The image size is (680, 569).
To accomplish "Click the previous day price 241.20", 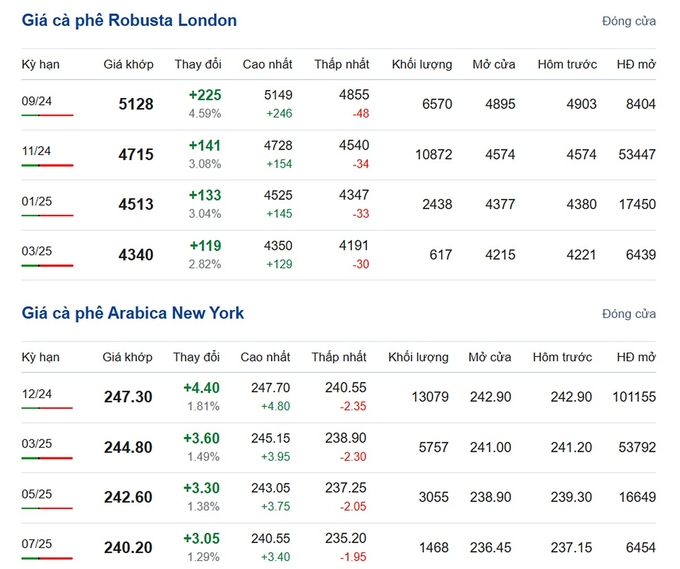I will [571, 447].
